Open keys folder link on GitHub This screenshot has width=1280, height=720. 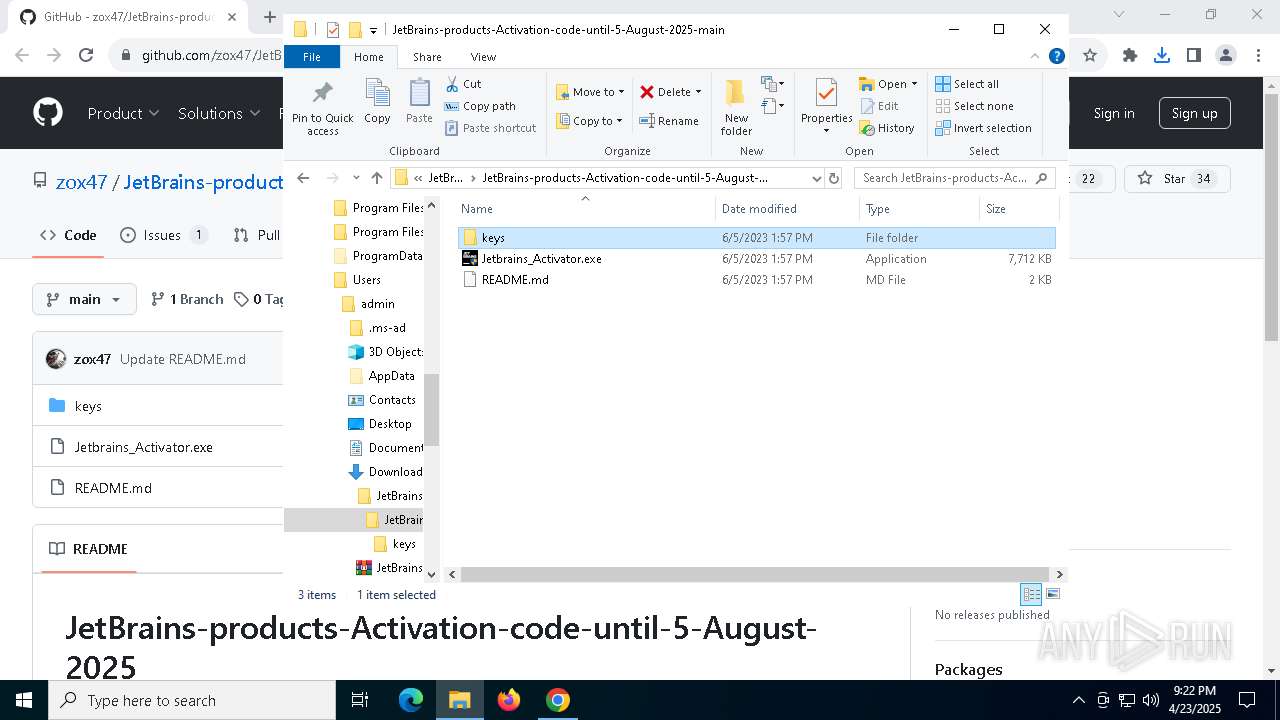(x=88, y=406)
